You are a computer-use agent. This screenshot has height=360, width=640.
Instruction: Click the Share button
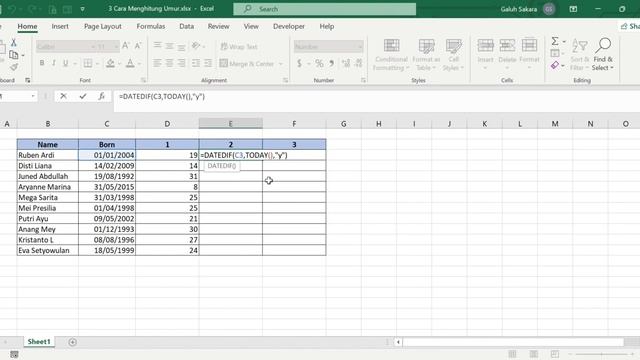[x=630, y=27]
